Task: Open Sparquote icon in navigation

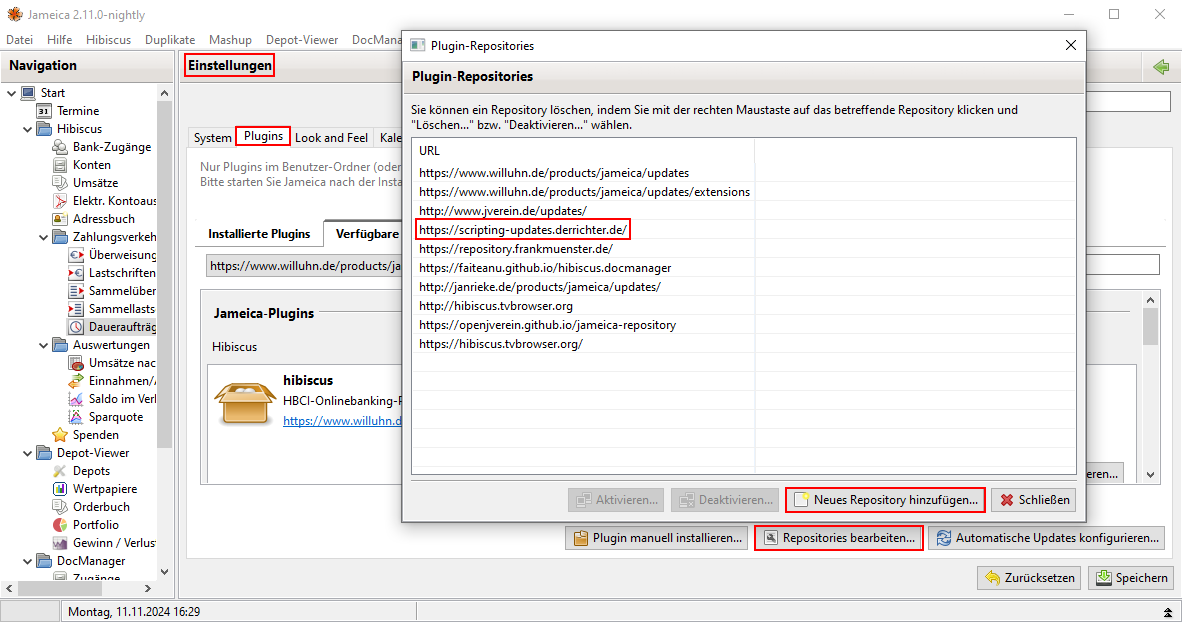Action: [75, 417]
